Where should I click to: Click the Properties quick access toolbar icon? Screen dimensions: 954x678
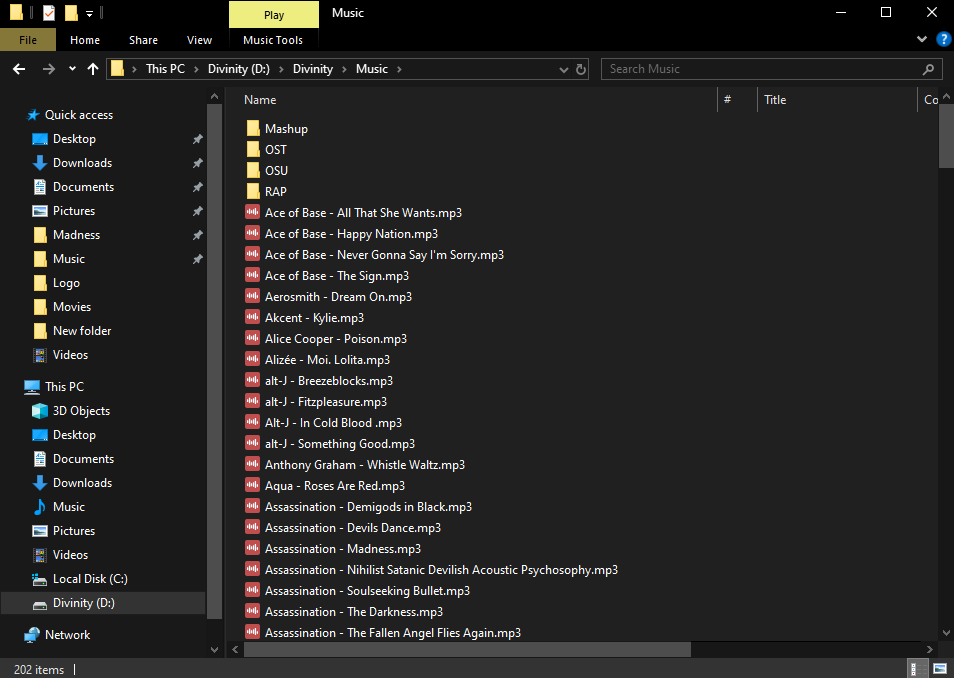point(49,12)
